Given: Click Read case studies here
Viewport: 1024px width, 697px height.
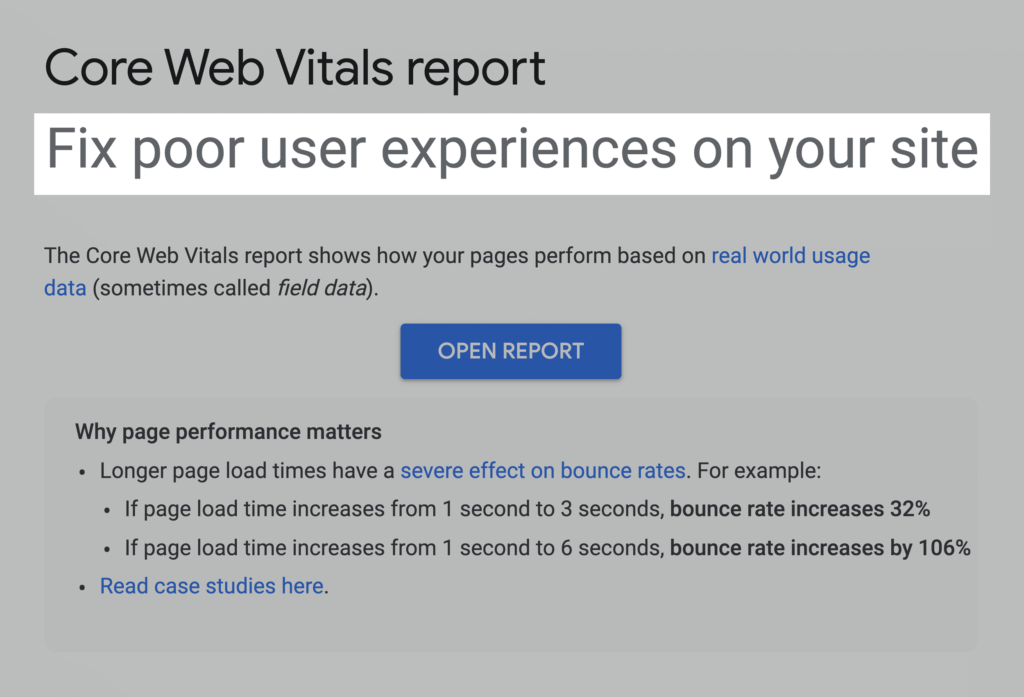Looking at the screenshot, I should (210, 586).
